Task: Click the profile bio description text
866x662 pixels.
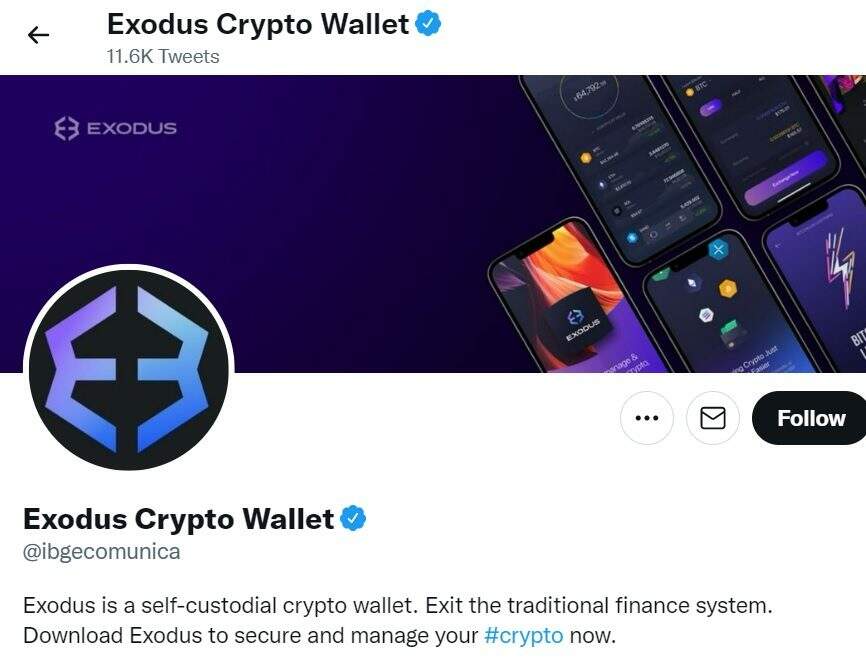Action: (398, 621)
